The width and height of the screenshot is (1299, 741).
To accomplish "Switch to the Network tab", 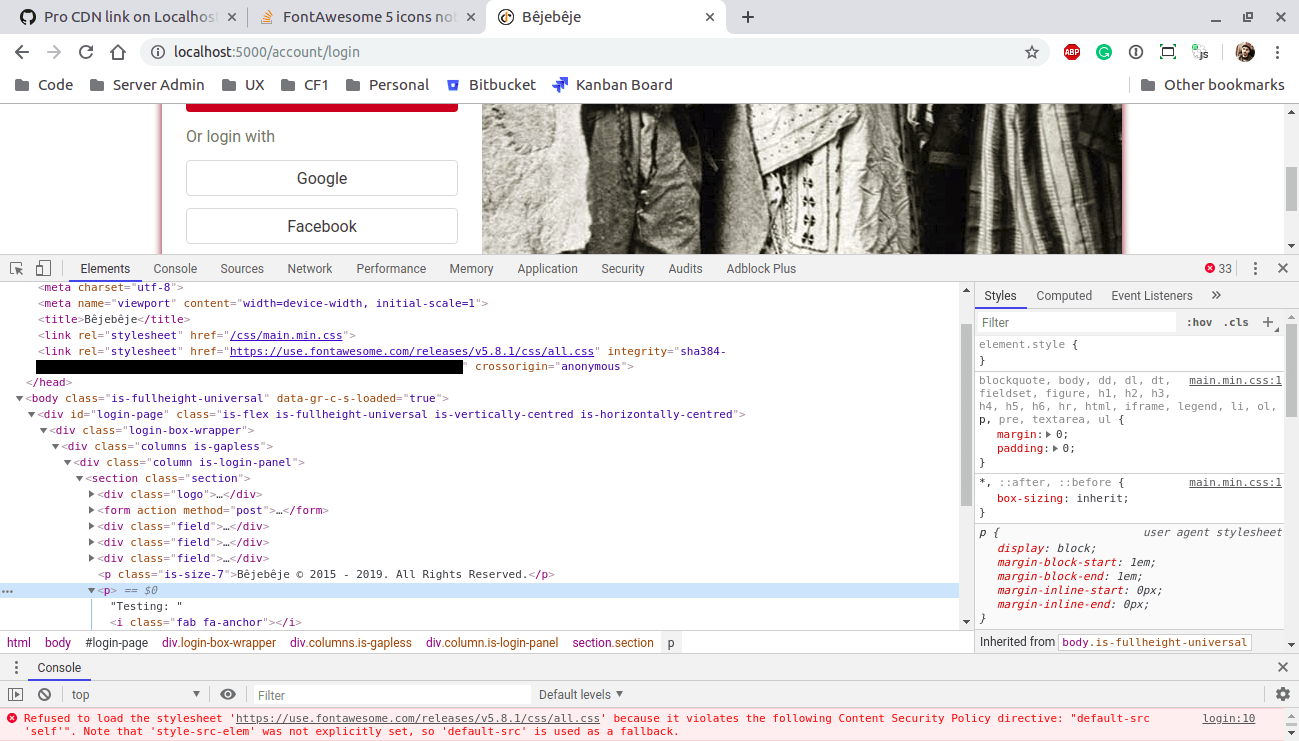I will coord(309,268).
